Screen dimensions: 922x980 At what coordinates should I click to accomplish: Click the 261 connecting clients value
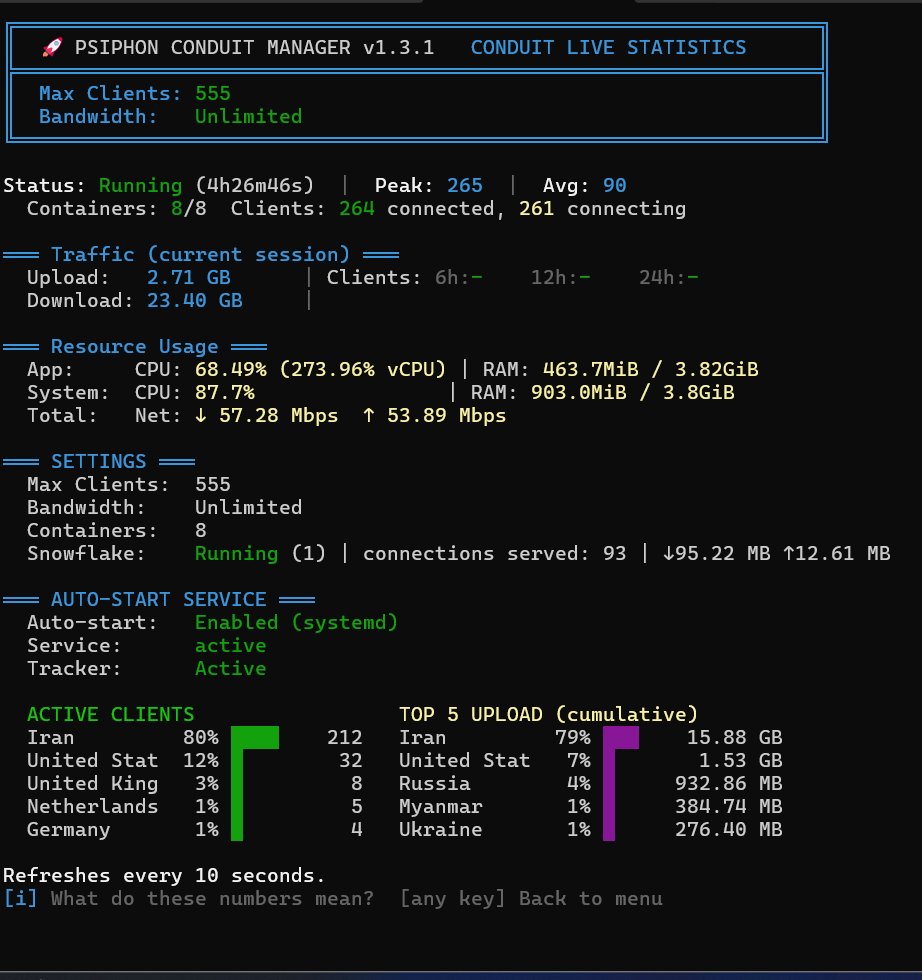coord(536,208)
